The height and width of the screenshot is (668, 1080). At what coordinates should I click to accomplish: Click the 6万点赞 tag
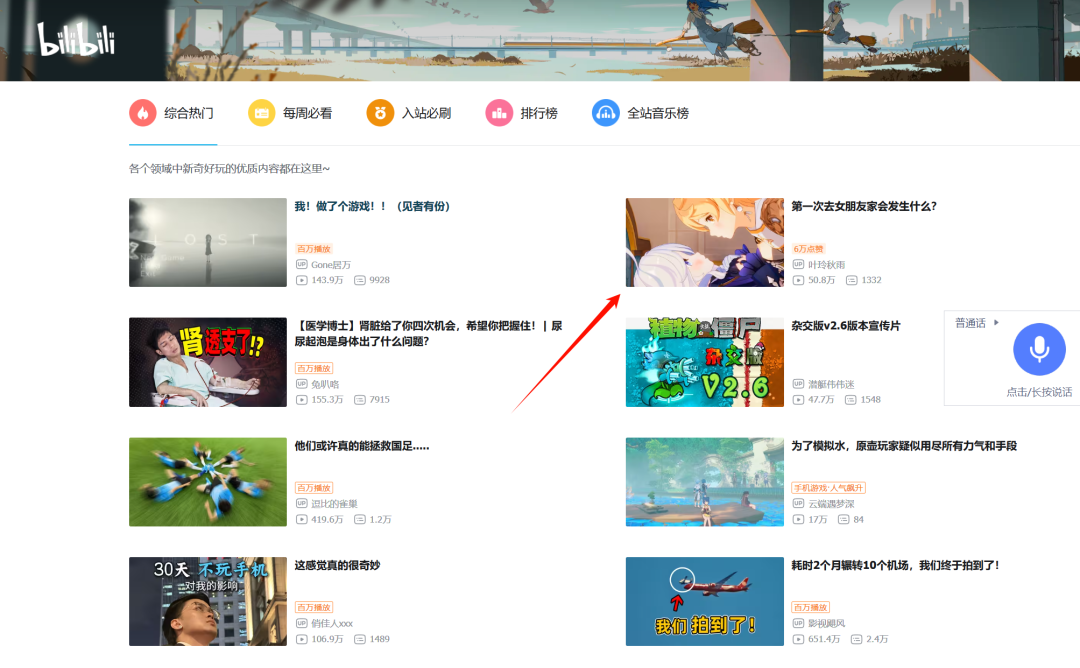(809, 249)
